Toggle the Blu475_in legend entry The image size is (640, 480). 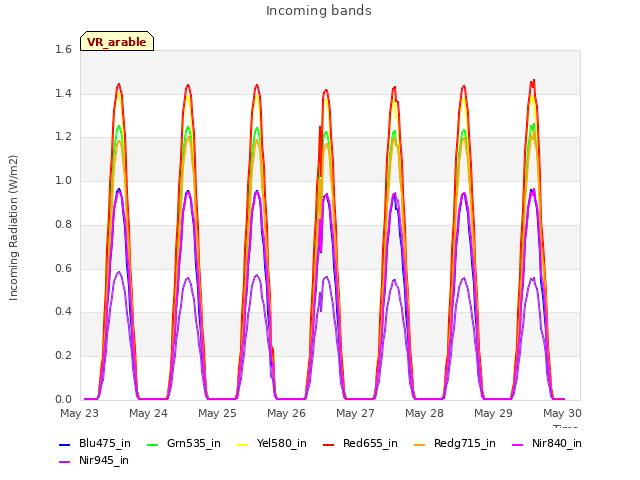point(95,444)
